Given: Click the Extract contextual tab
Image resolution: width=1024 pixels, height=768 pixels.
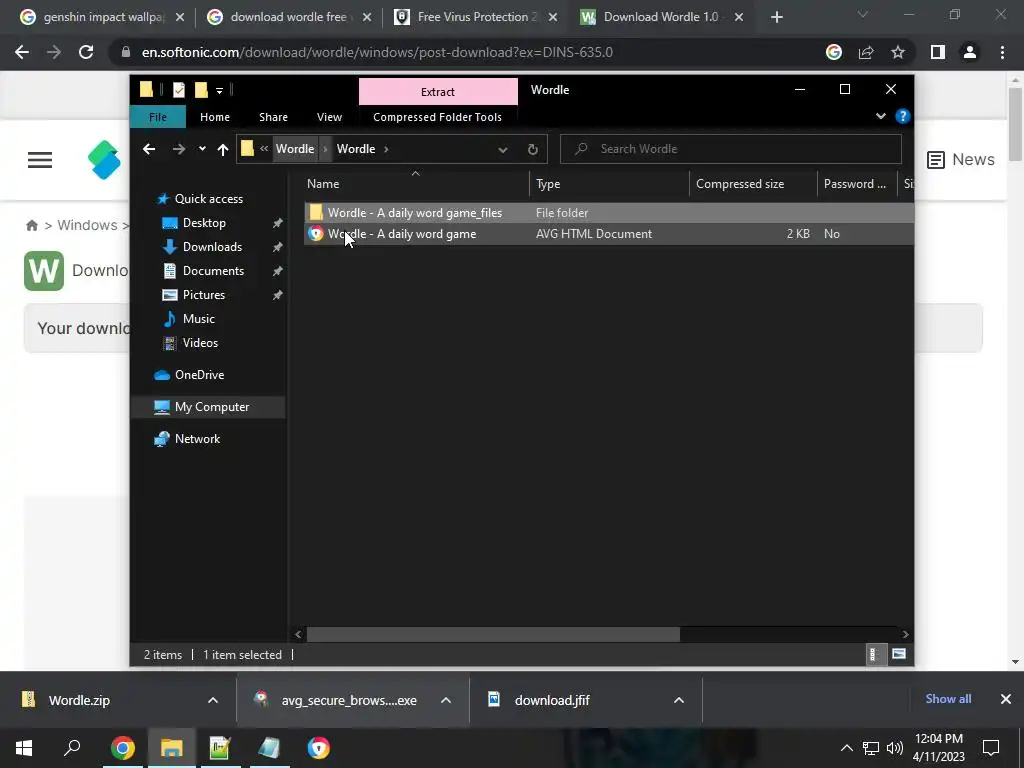Looking at the screenshot, I should click(x=438, y=91).
